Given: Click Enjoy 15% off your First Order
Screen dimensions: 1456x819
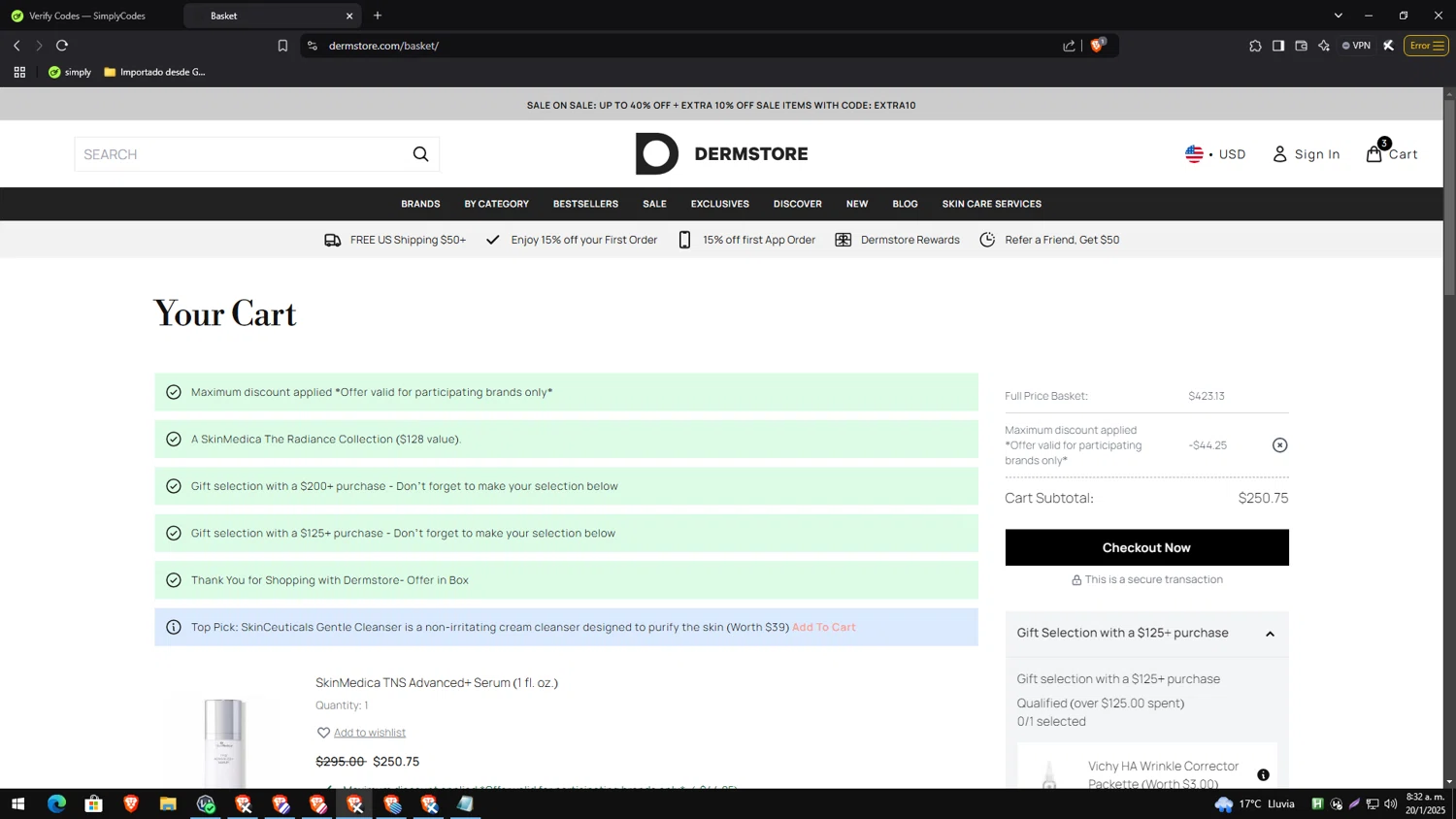Looking at the screenshot, I should click(x=572, y=240).
